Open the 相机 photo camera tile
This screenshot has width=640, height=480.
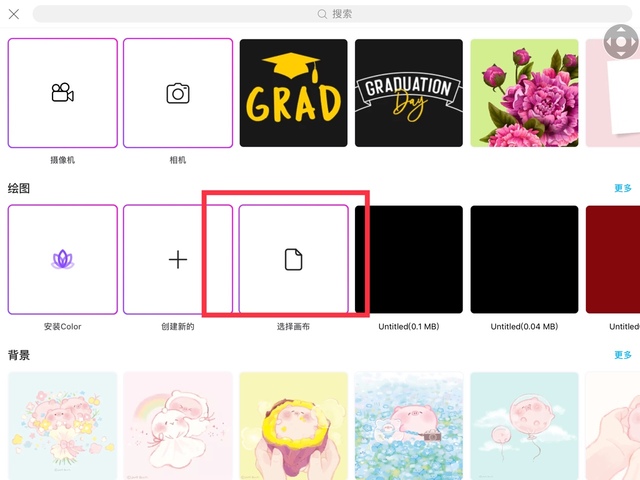tap(178, 93)
